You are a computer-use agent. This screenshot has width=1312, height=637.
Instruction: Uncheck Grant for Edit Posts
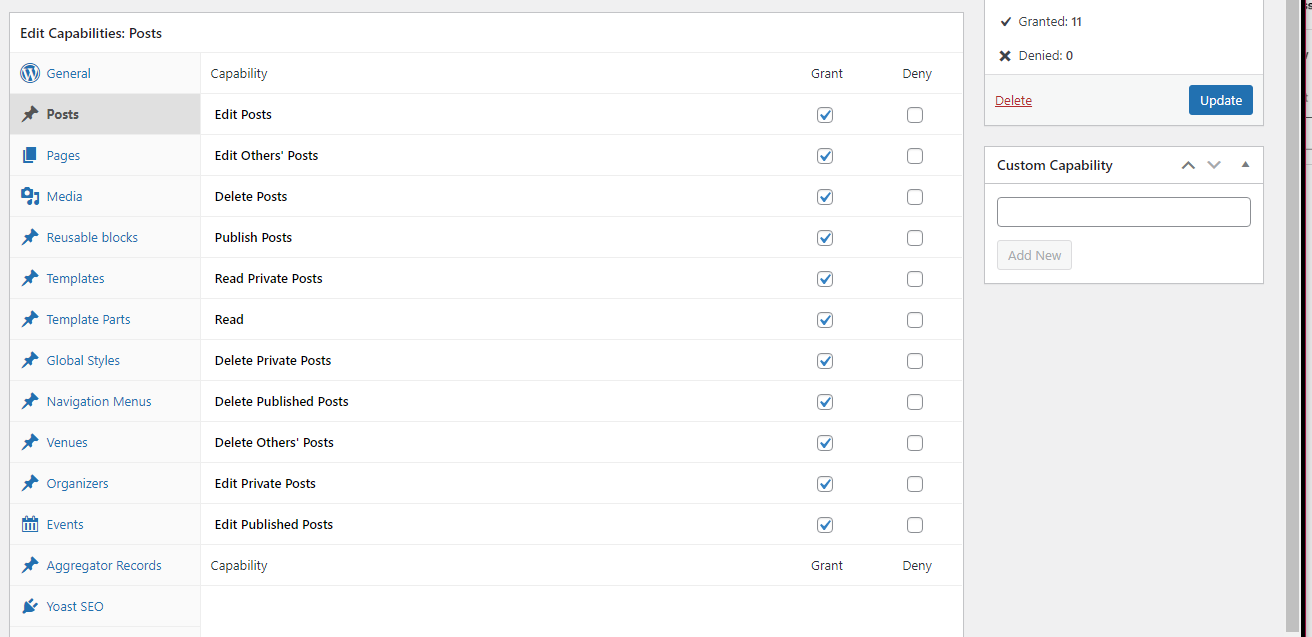coord(825,115)
